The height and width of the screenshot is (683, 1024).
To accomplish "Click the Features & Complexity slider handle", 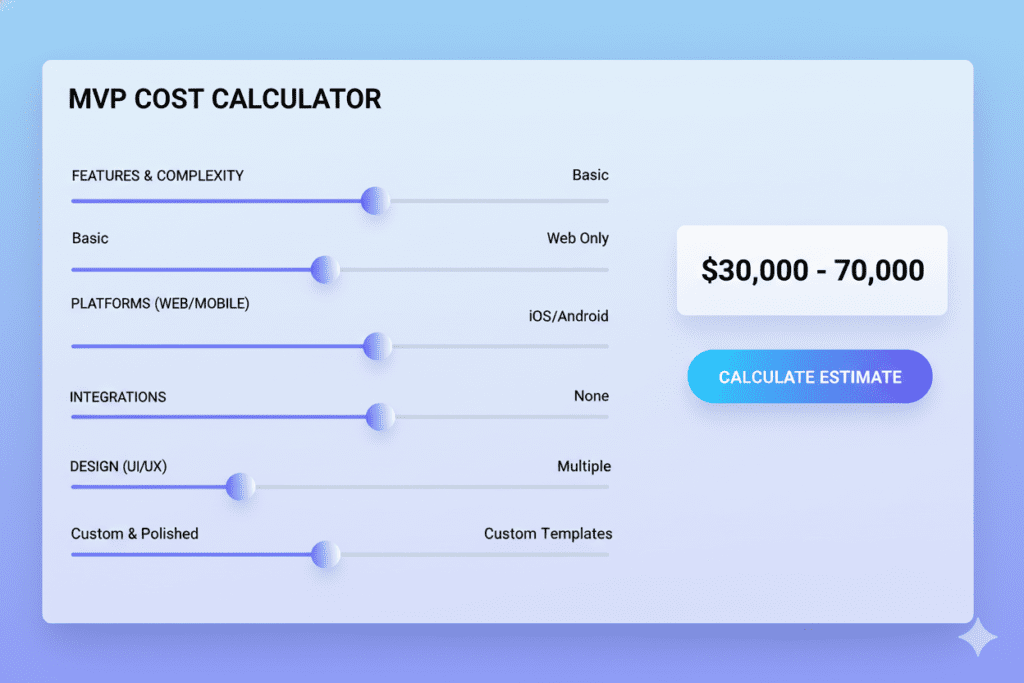I will (x=375, y=201).
